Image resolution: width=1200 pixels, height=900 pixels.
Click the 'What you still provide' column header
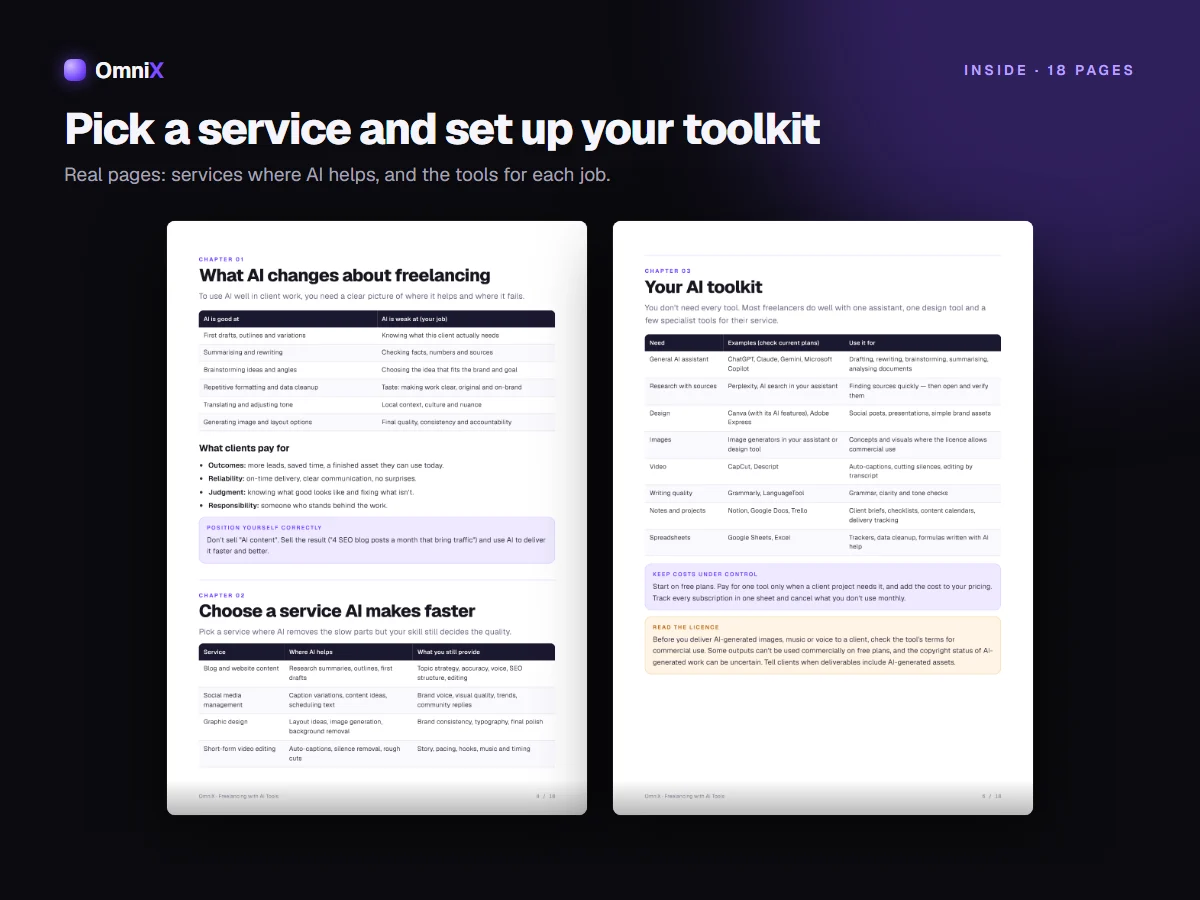click(484, 652)
